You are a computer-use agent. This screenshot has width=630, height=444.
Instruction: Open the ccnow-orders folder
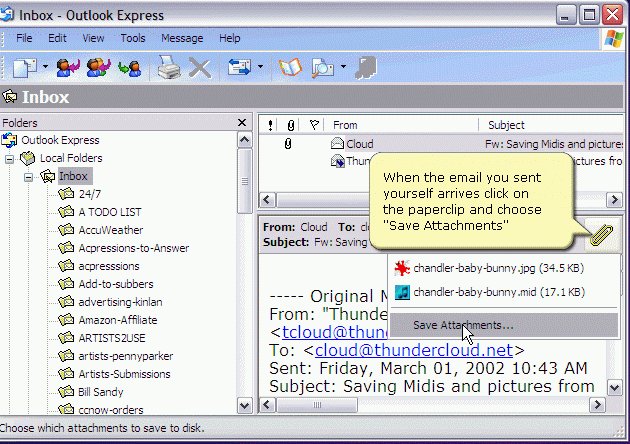pos(111,409)
